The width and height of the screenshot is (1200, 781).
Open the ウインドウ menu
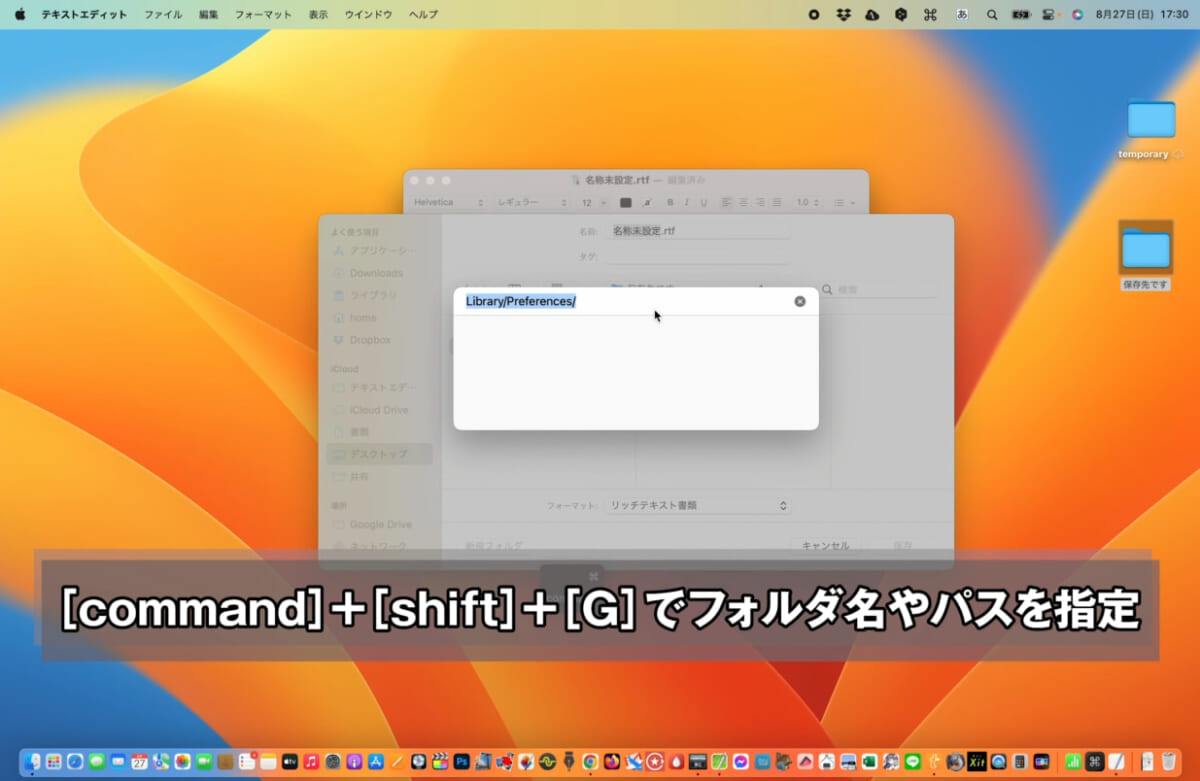(368, 15)
